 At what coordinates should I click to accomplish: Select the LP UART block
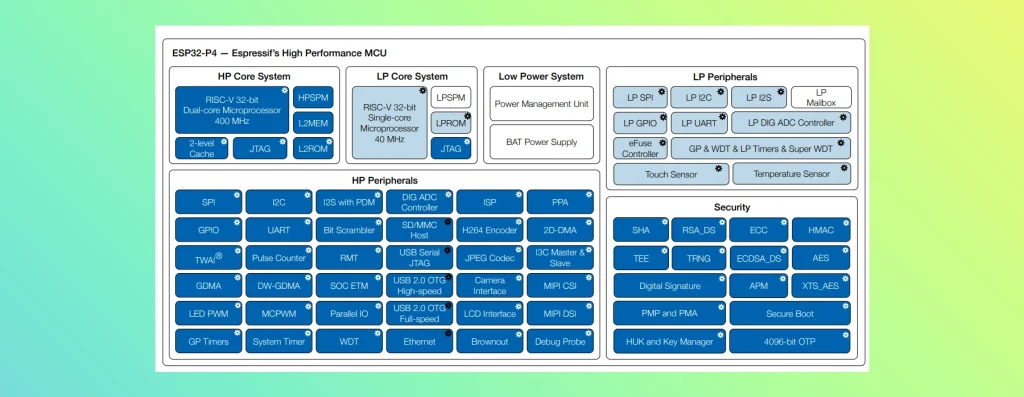[699, 123]
